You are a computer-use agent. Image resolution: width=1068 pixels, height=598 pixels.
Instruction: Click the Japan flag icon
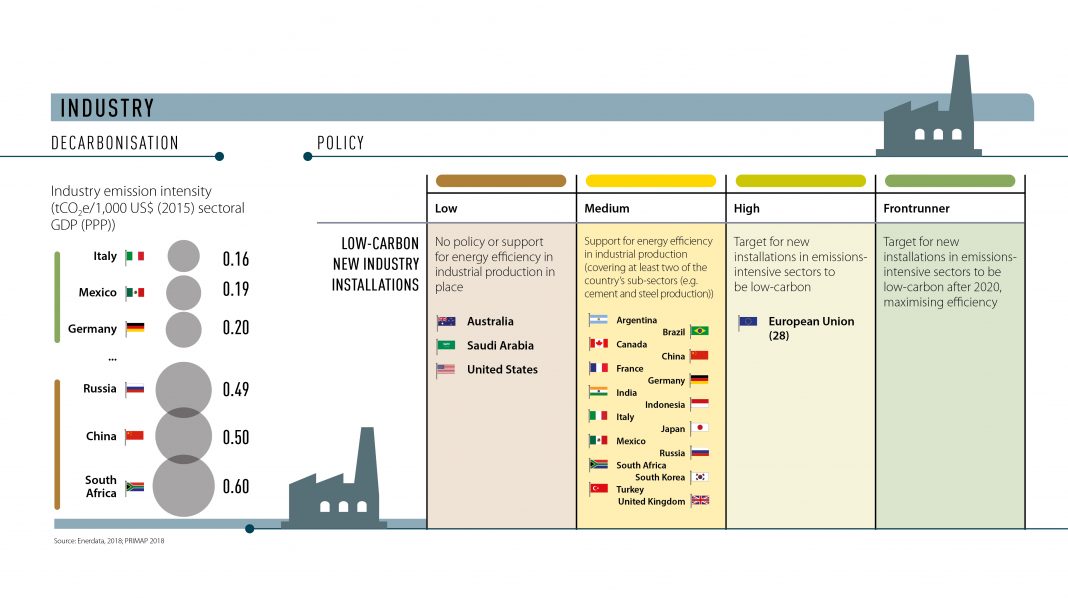click(x=699, y=428)
